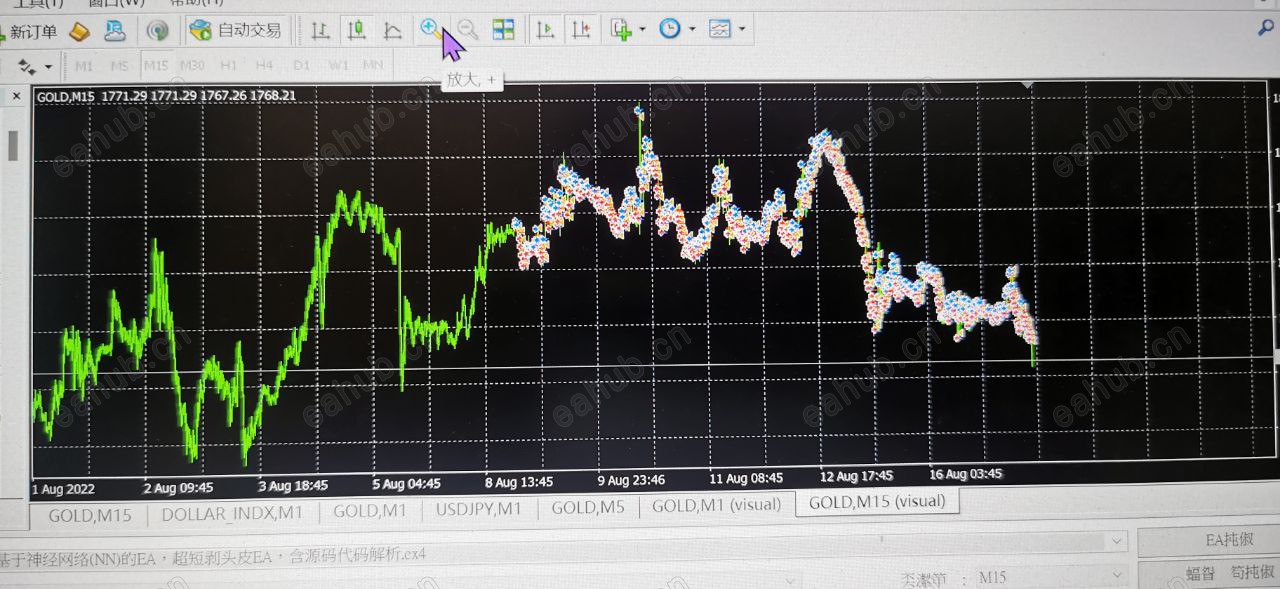Click the '3 Aug 18:45' time label
Screen dimensions: 1280x589
tap(293, 486)
